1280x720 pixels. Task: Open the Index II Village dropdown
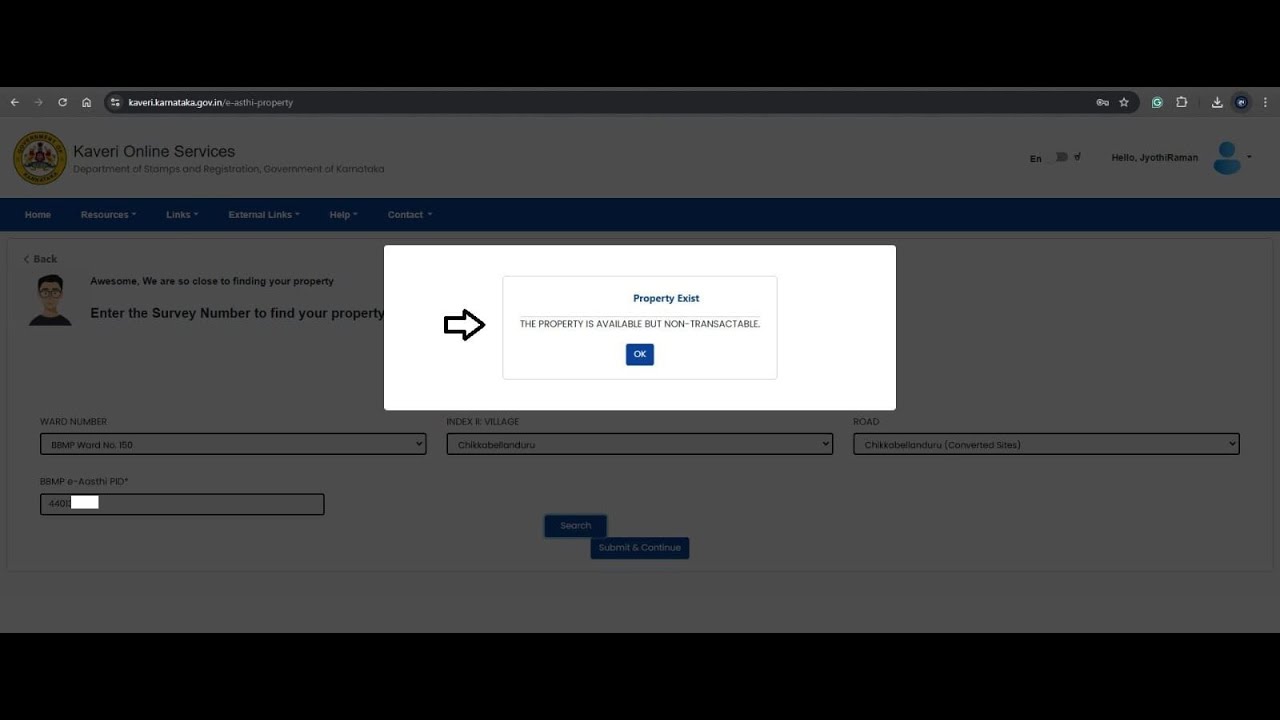click(640, 444)
